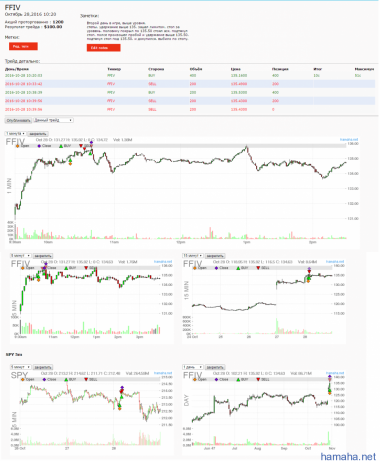380x461 pixels.
Task: Click hamaha.net link on the daily chart
Action: tap(335, 373)
